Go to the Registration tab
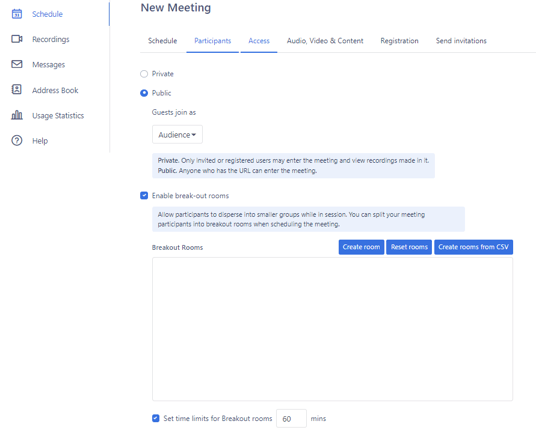The height and width of the screenshot is (433, 536). click(x=399, y=41)
